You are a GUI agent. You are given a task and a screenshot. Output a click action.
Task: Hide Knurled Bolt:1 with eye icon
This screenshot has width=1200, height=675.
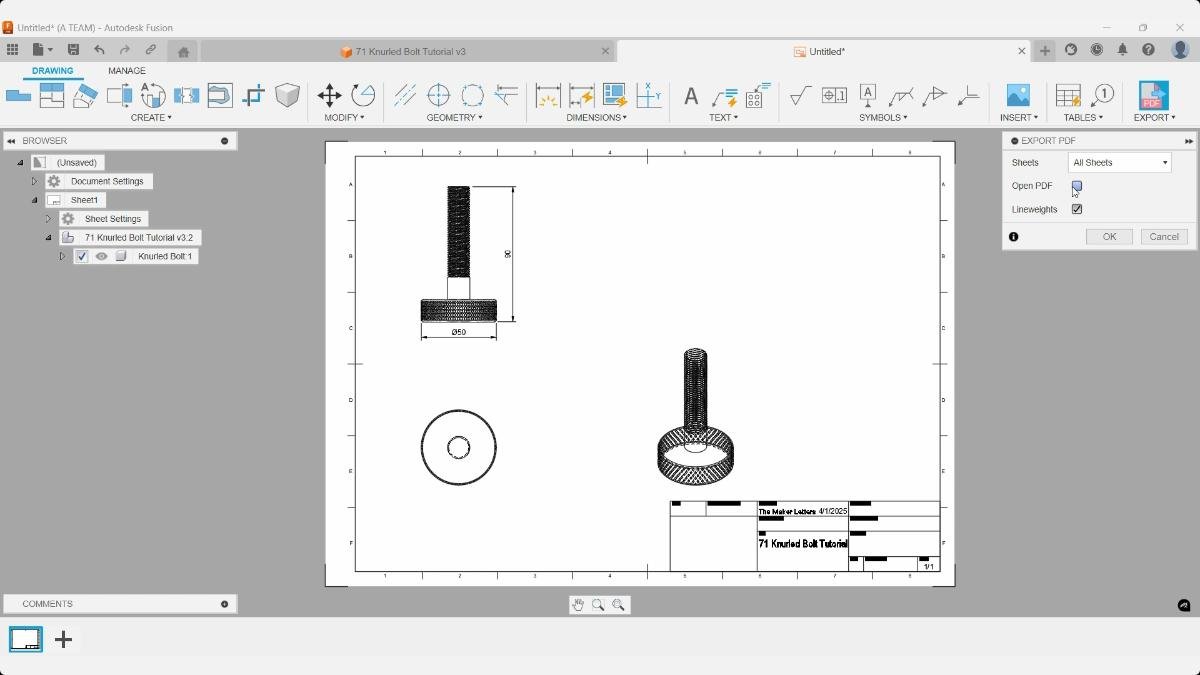pos(101,256)
